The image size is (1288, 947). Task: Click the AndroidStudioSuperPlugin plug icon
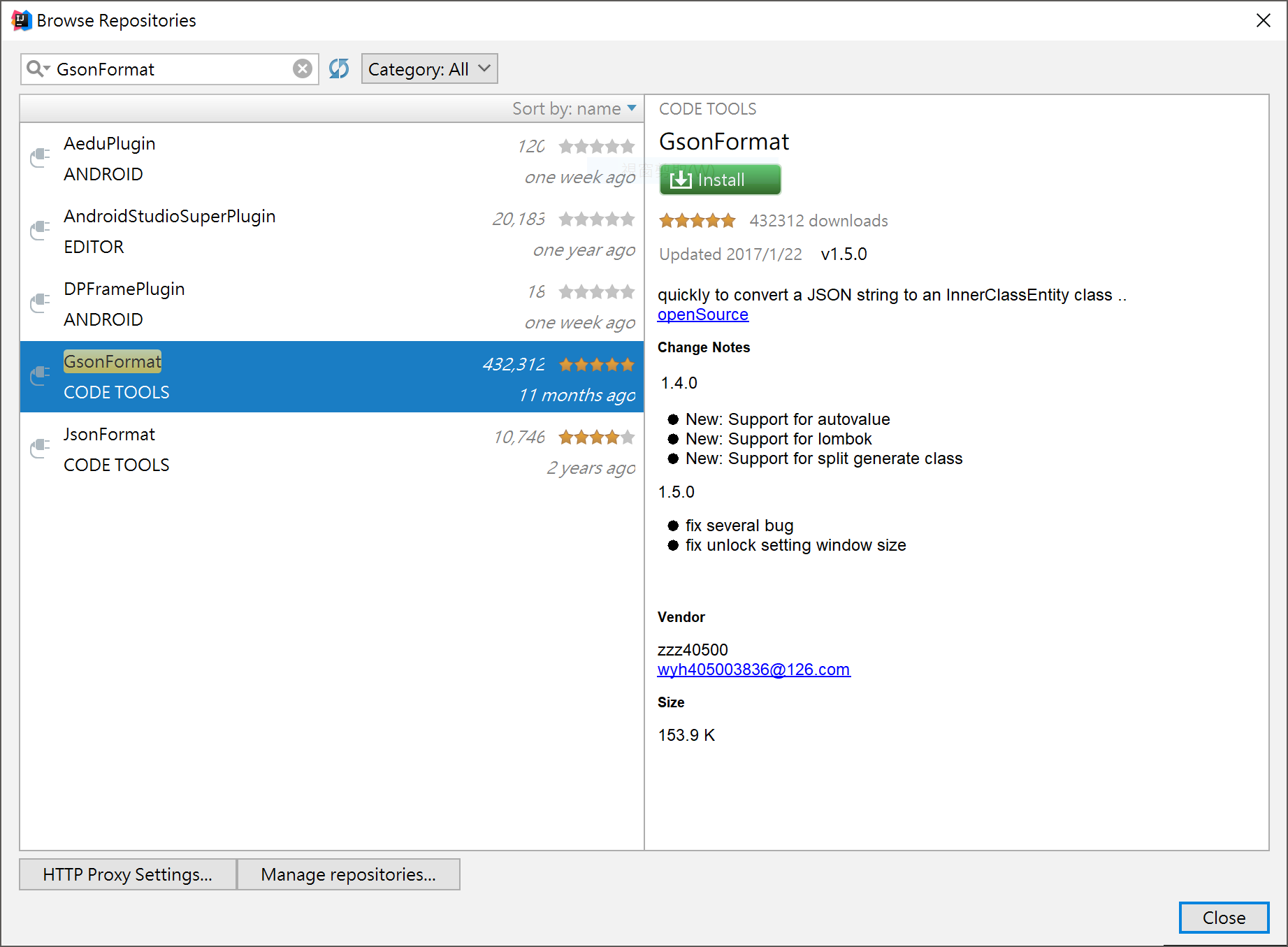pyautogui.click(x=41, y=231)
